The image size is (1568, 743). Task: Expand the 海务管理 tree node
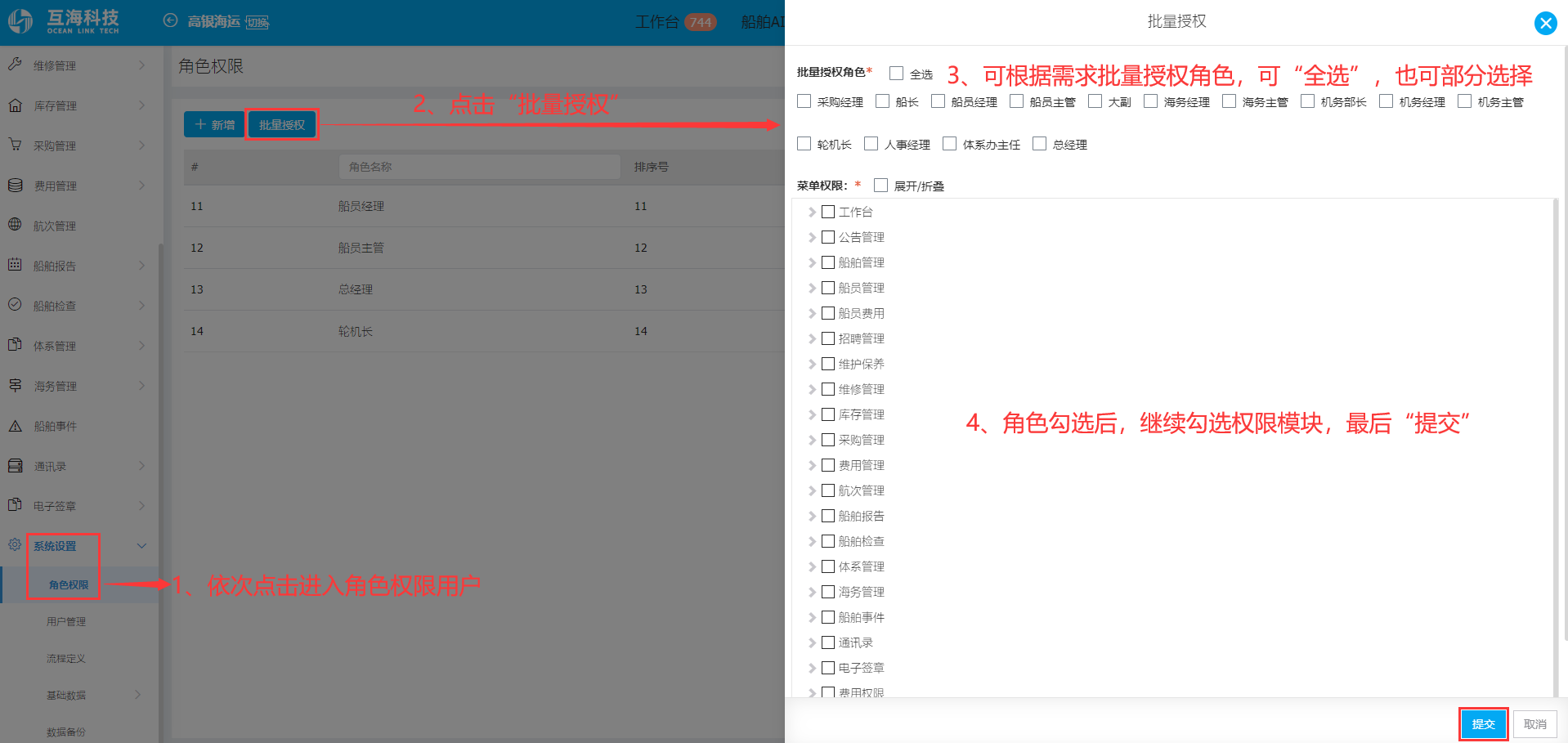[812, 592]
